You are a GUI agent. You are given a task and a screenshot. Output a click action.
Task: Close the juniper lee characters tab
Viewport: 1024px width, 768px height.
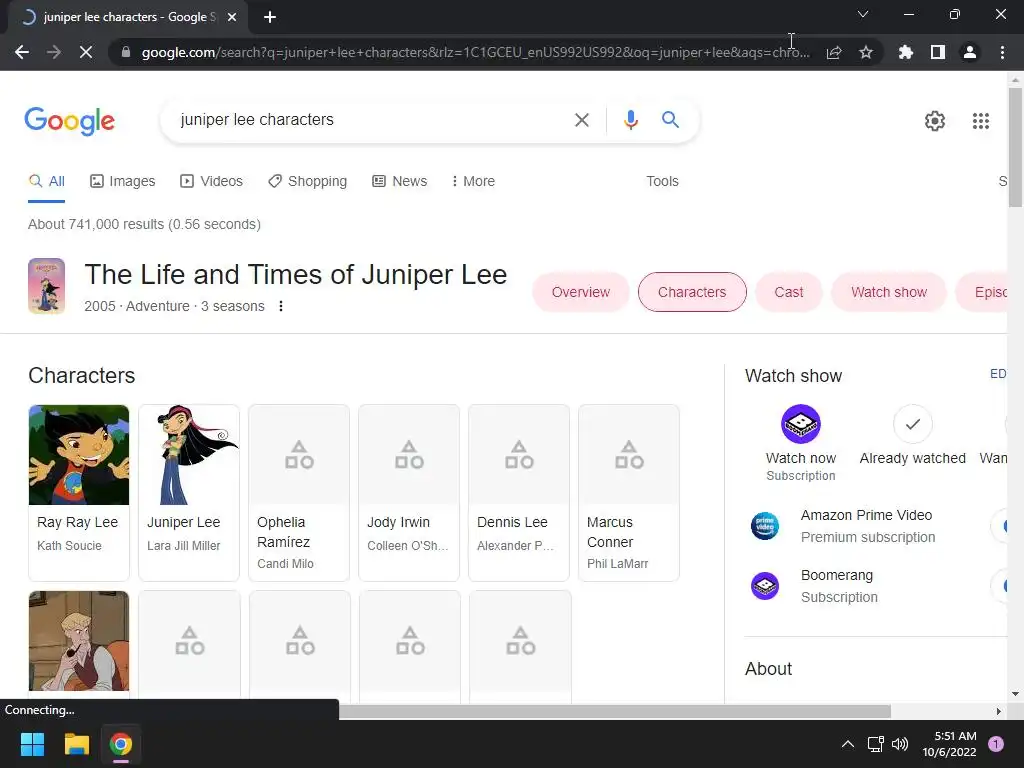232,18
